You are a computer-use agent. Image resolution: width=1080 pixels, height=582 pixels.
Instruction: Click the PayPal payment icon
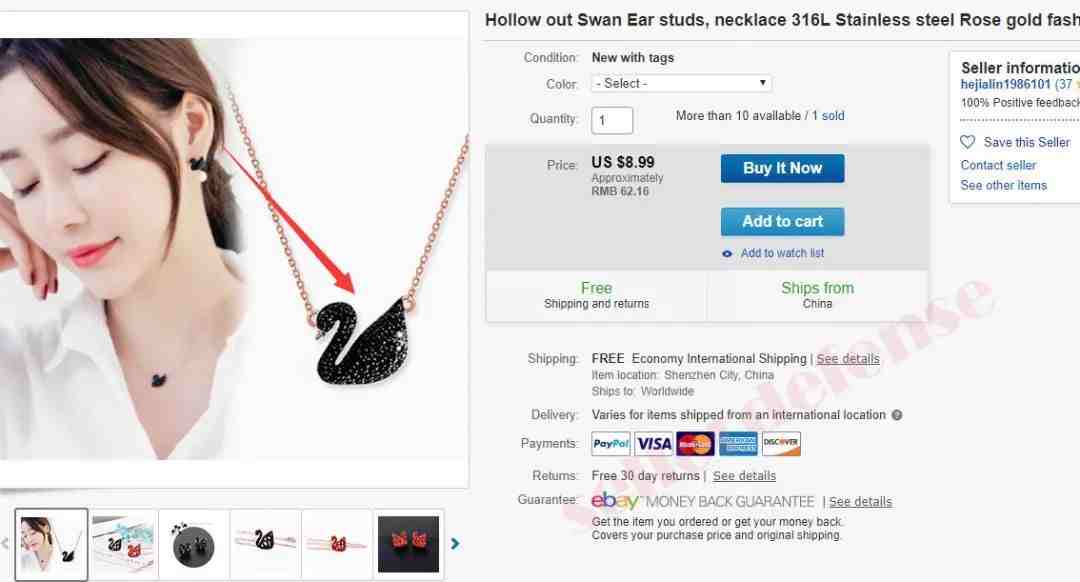point(611,444)
